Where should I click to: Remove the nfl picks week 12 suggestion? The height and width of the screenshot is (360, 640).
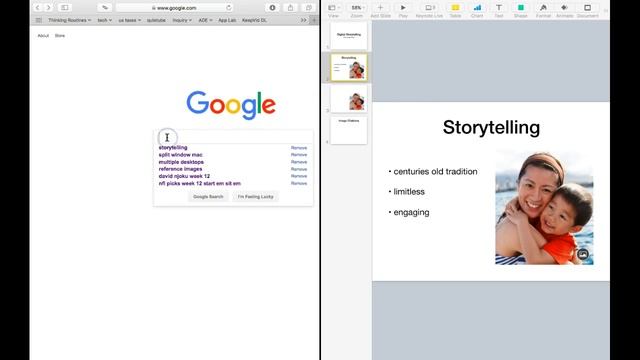tap(299, 183)
